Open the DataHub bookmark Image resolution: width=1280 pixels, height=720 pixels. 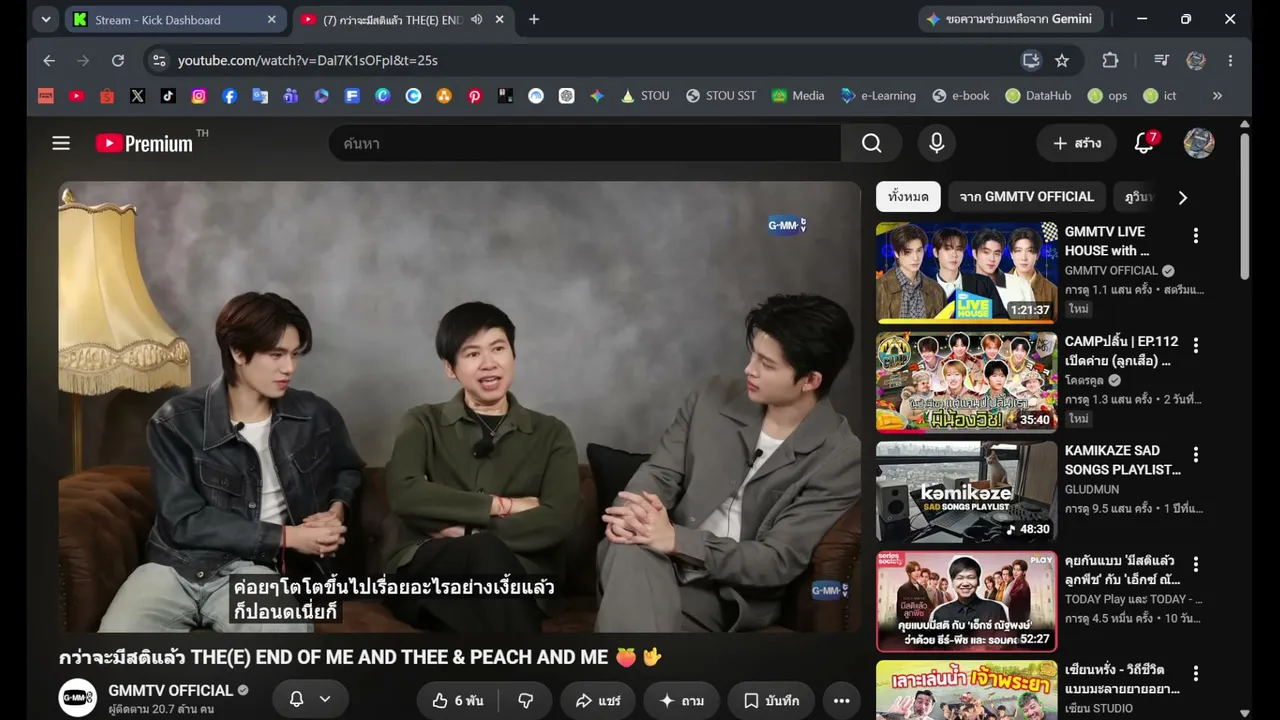coord(1038,96)
